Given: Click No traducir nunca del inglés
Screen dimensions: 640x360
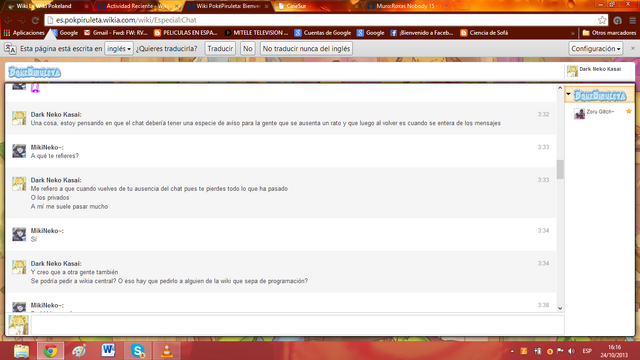Looking at the screenshot, I should (306, 49).
